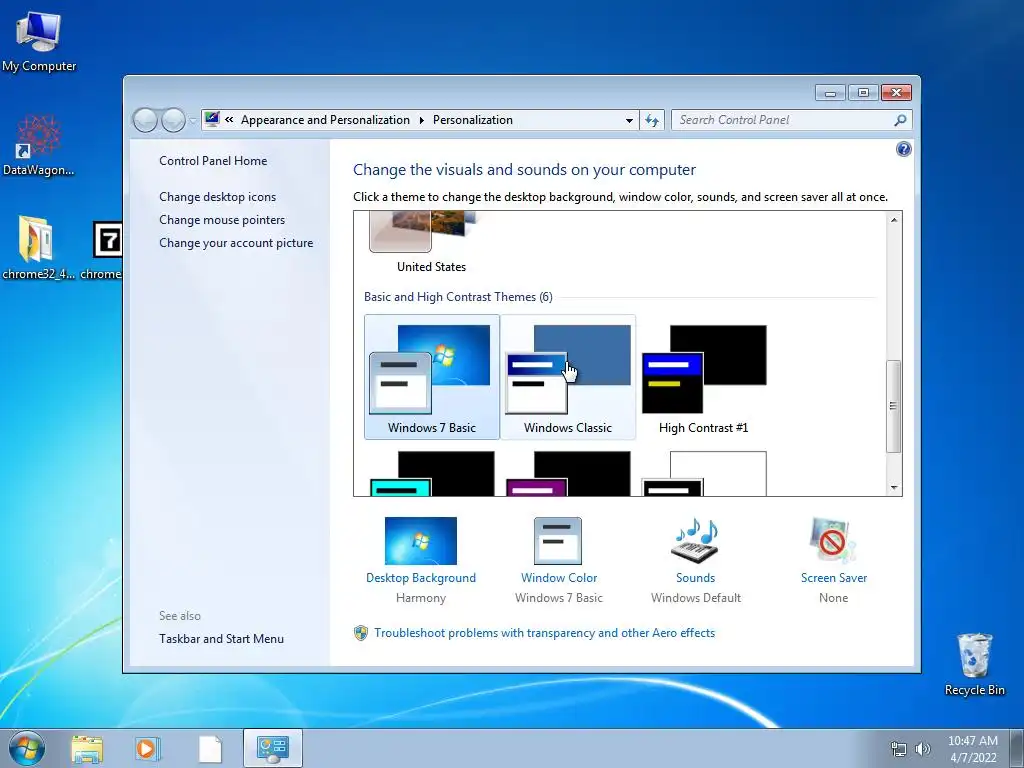The height and width of the screenshot is (768, 1024).
Task: Open Windows Explorer from taskbar
Action: [87, 748]
